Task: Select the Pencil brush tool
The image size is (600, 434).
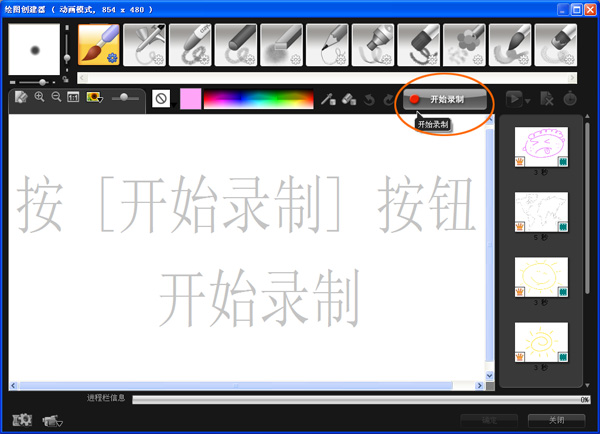Action: coord(328,45)
